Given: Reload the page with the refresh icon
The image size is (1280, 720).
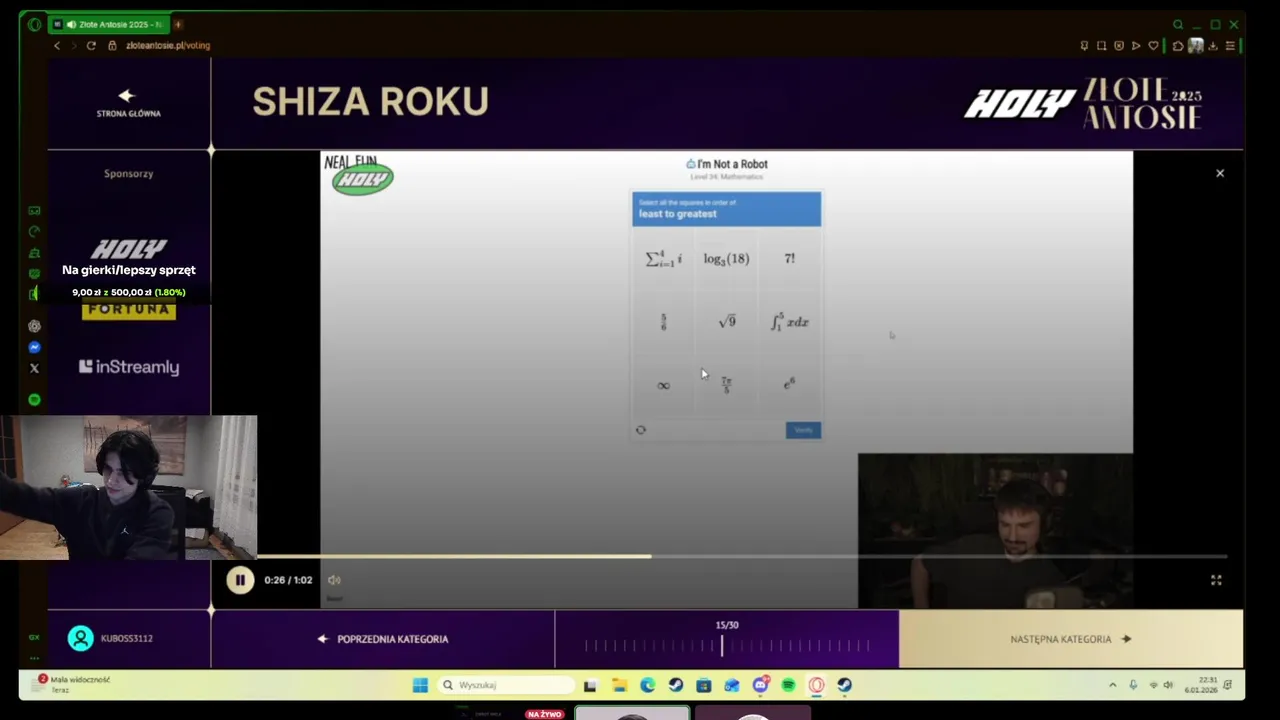Looking at the screenshot, I should pos(91,45).
